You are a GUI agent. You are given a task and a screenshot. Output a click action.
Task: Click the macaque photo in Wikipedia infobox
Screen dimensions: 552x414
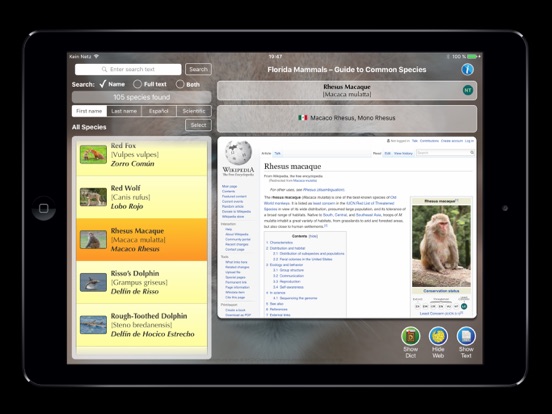point(441,246)
